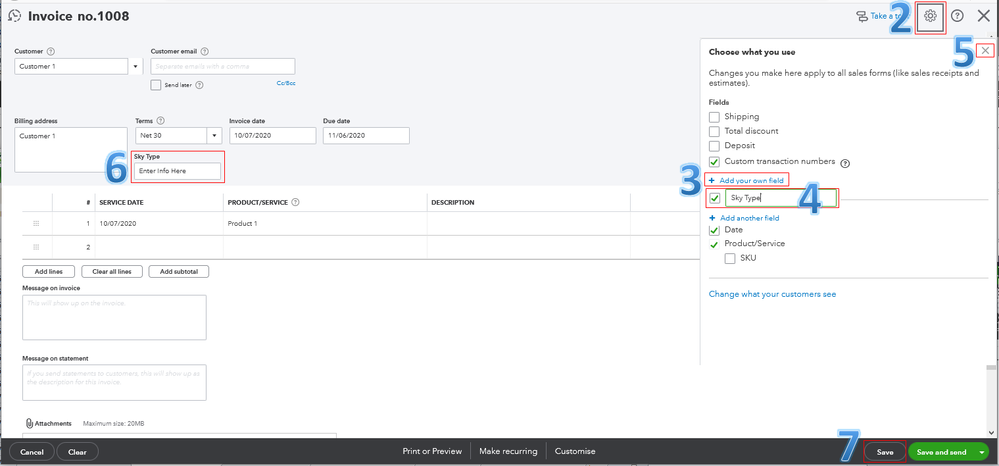Enable the Total discount checkbox

pos(714,132)
